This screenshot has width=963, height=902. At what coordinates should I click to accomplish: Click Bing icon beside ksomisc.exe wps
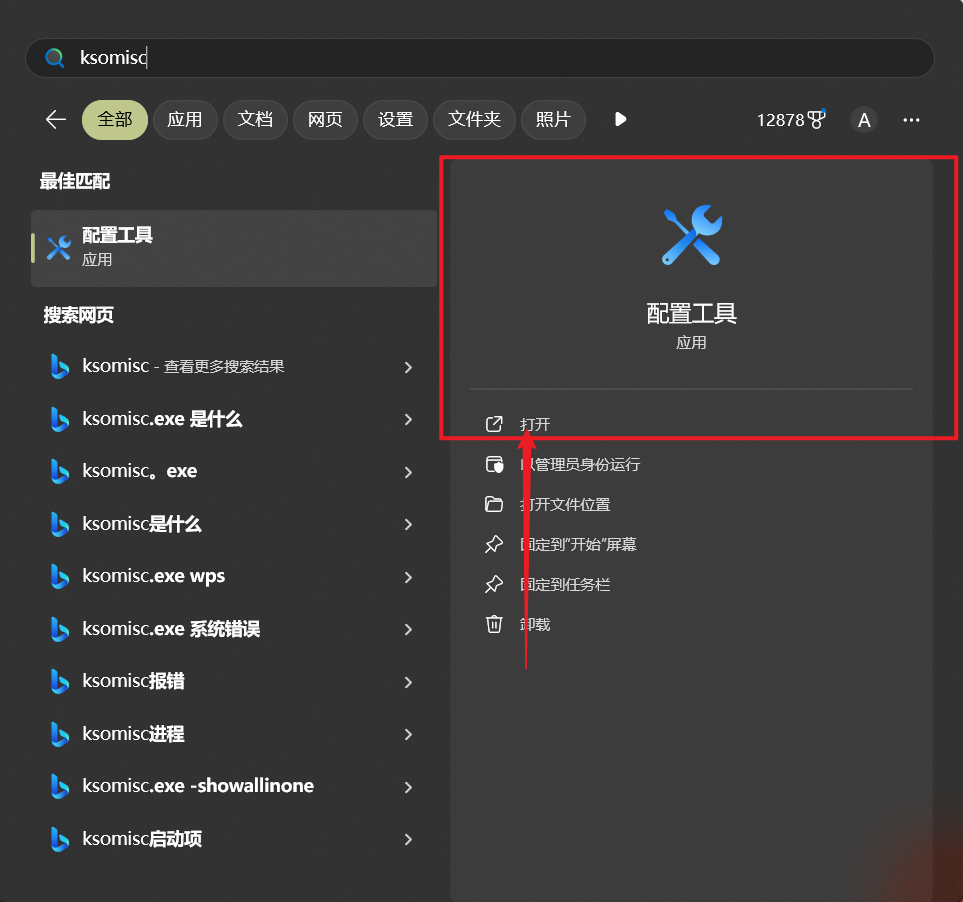[59, 577]
